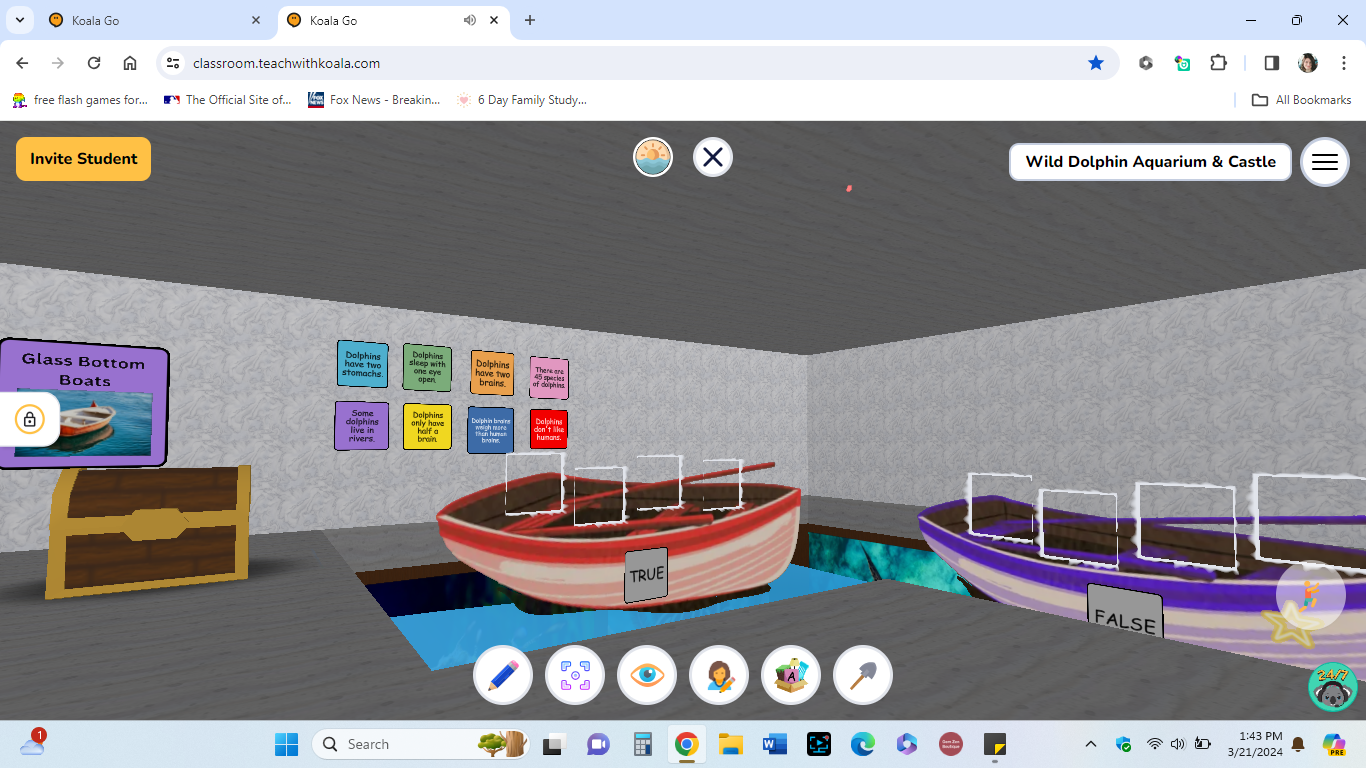Expand hidden system tray icons
This screenshot has width=1366, height=768.
[1090, 744]
